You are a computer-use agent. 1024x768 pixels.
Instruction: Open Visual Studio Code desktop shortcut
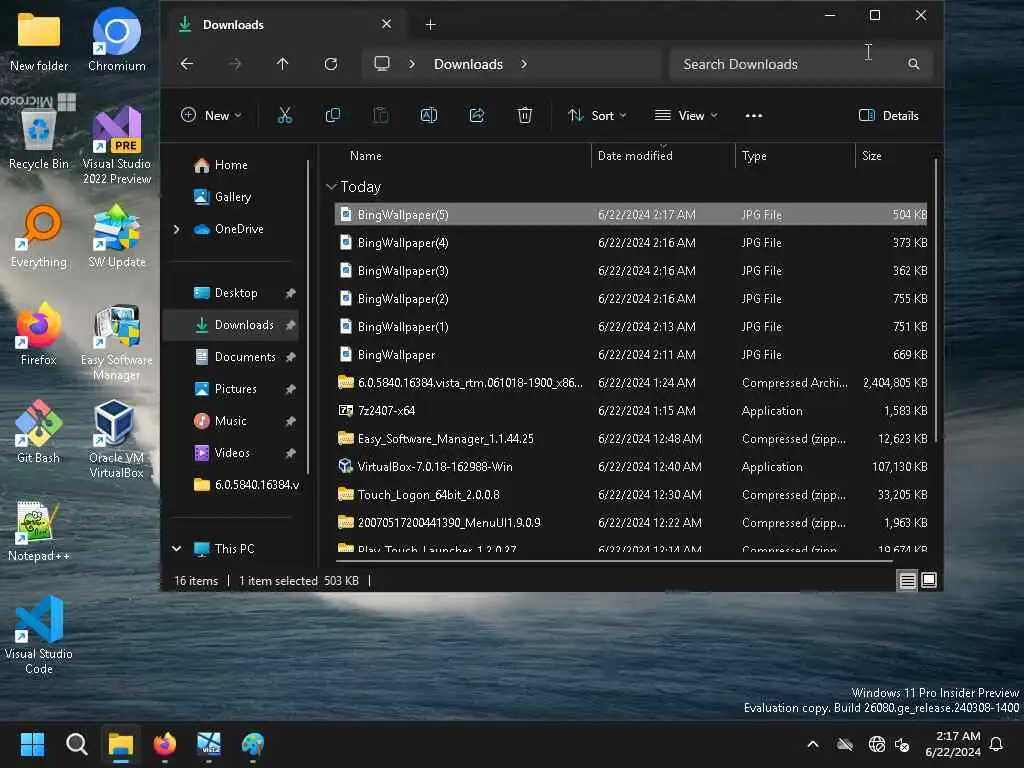pyautogui.click(x=39, y=635)
